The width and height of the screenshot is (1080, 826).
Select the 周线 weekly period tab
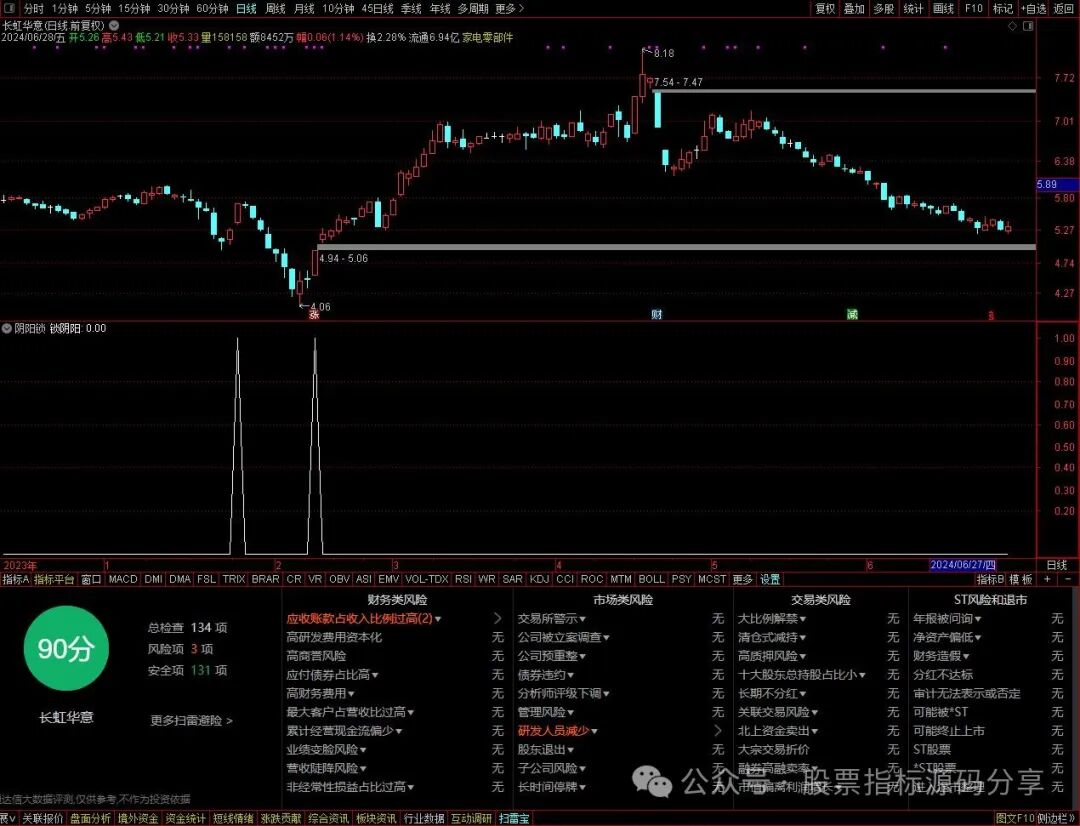click(x=275, y=8)
